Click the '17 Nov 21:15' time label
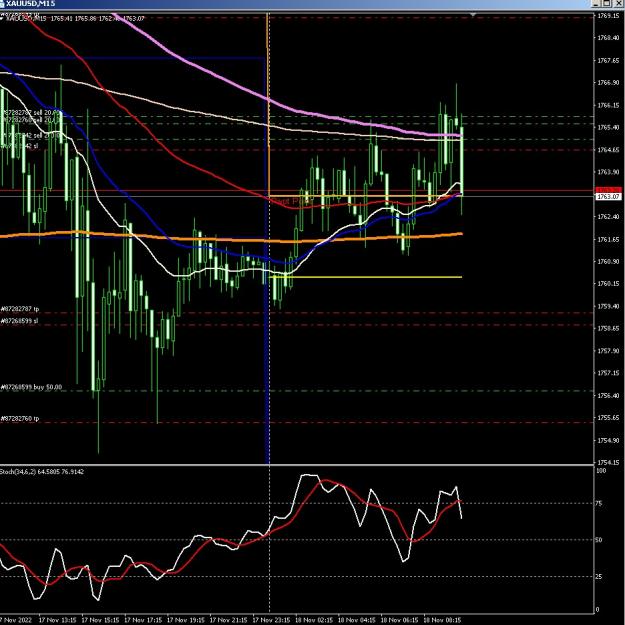Image resolution: width=625 pixels, height=625 pixels. tap(228, 620)
